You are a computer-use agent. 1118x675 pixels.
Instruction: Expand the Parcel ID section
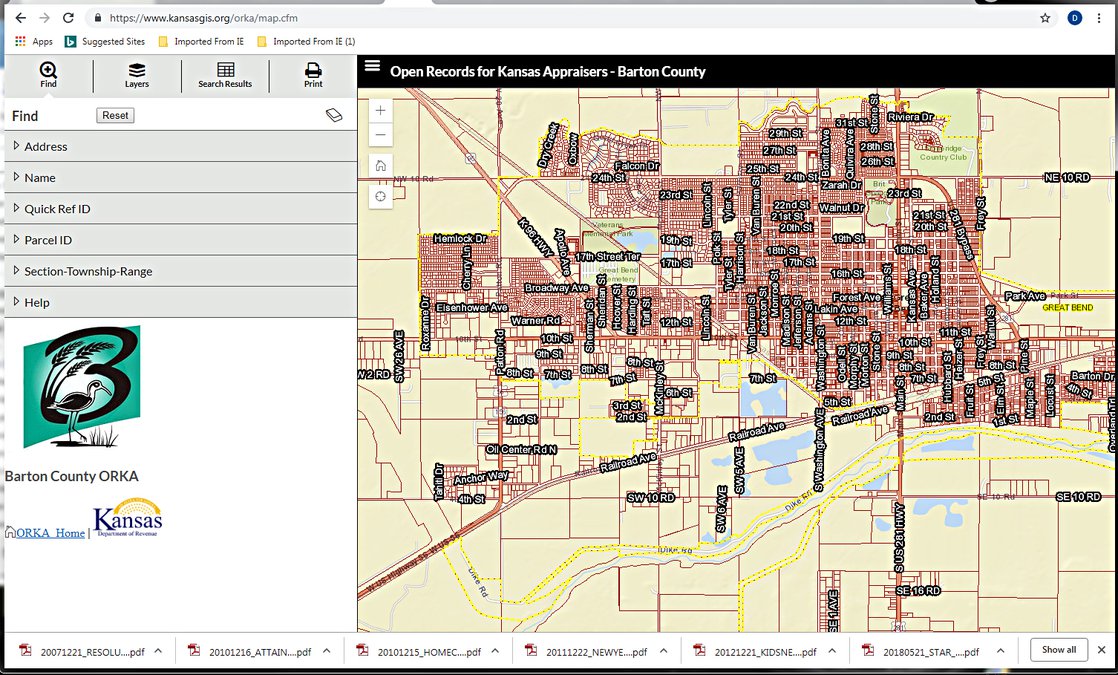tap(48, 240)
